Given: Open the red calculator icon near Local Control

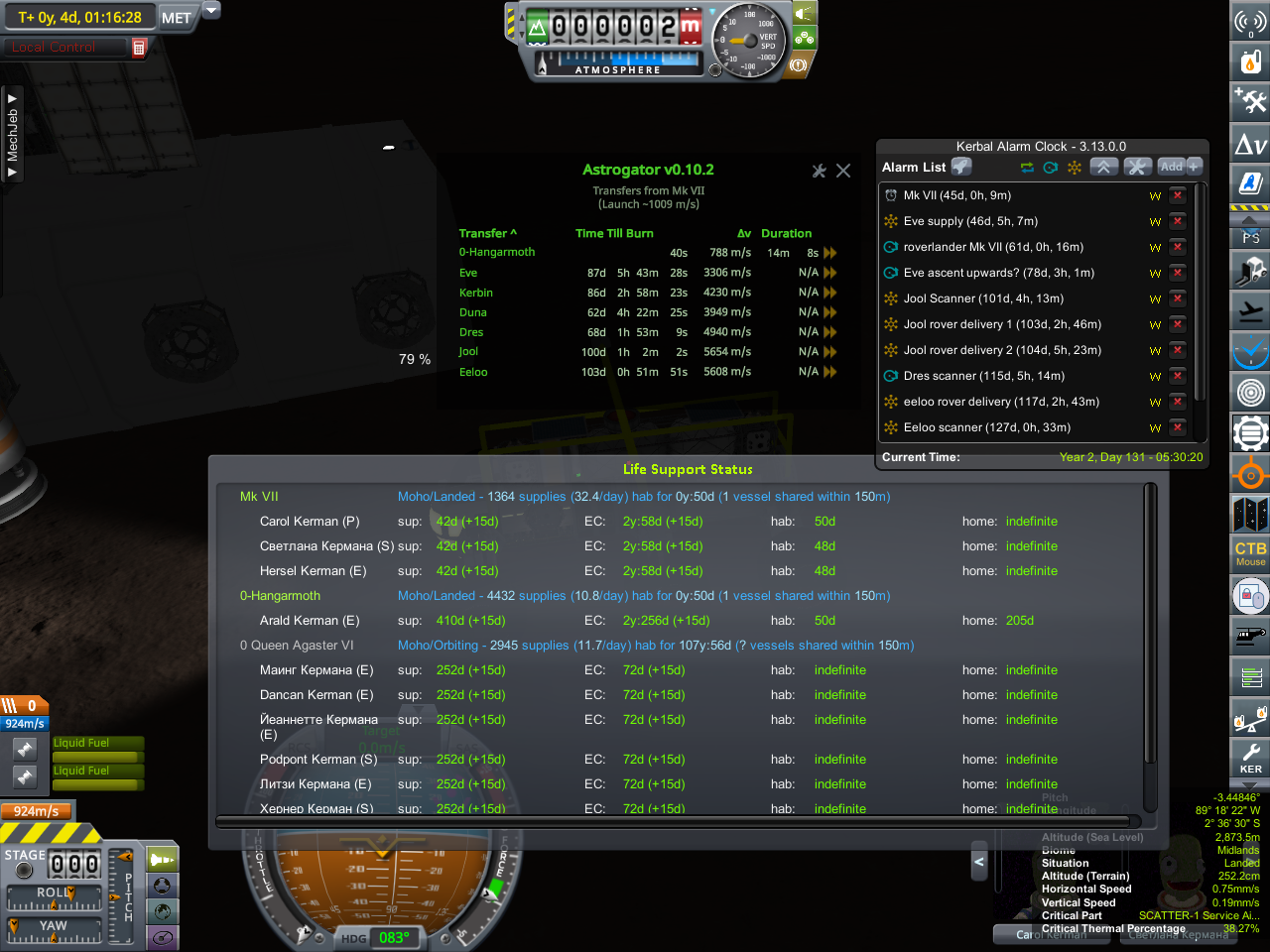Looking at the screenshot, I should [x=140, y=48].
